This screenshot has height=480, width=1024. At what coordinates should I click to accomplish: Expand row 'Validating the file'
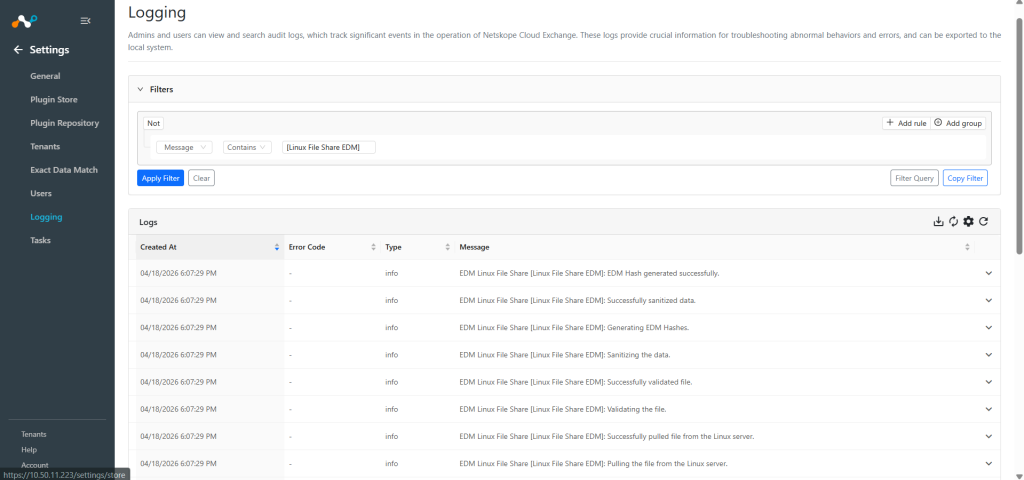click(x=988, y=409)
